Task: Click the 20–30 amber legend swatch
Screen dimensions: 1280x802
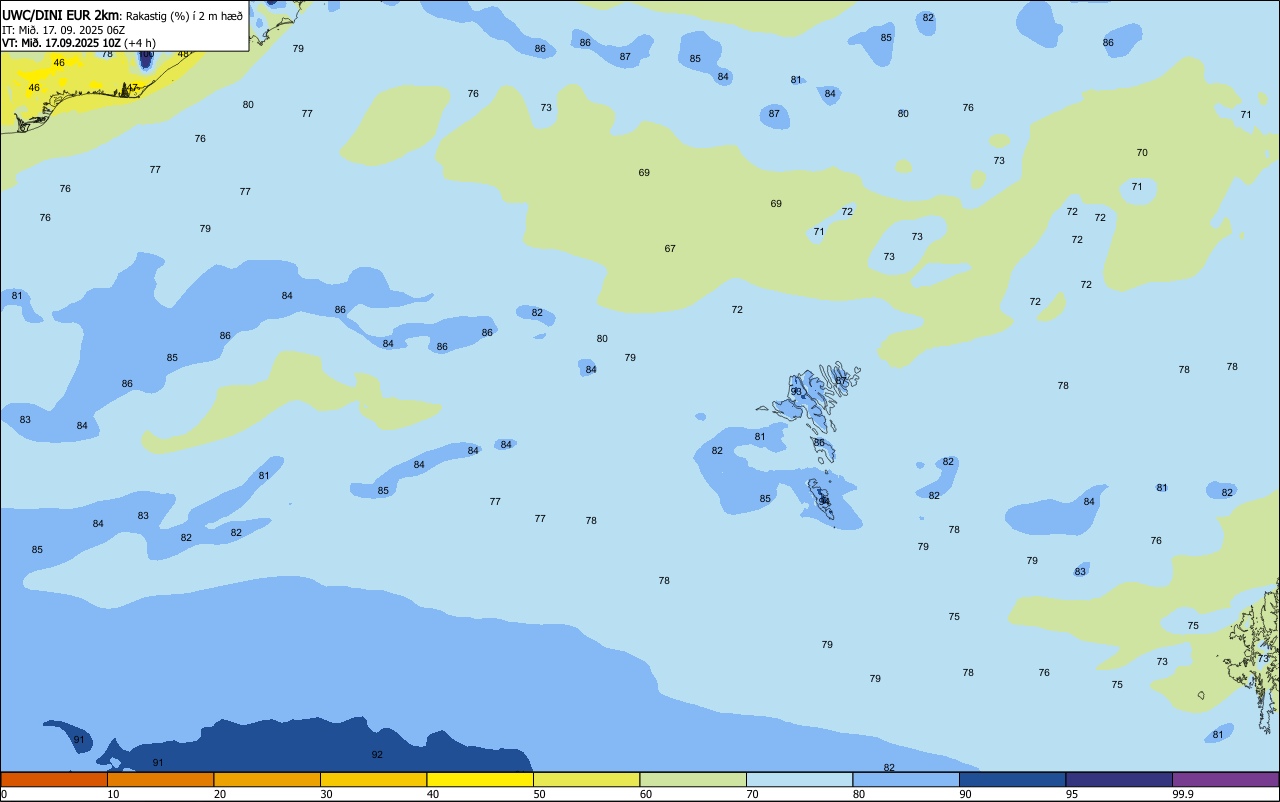Action: (x=267, y=779)
